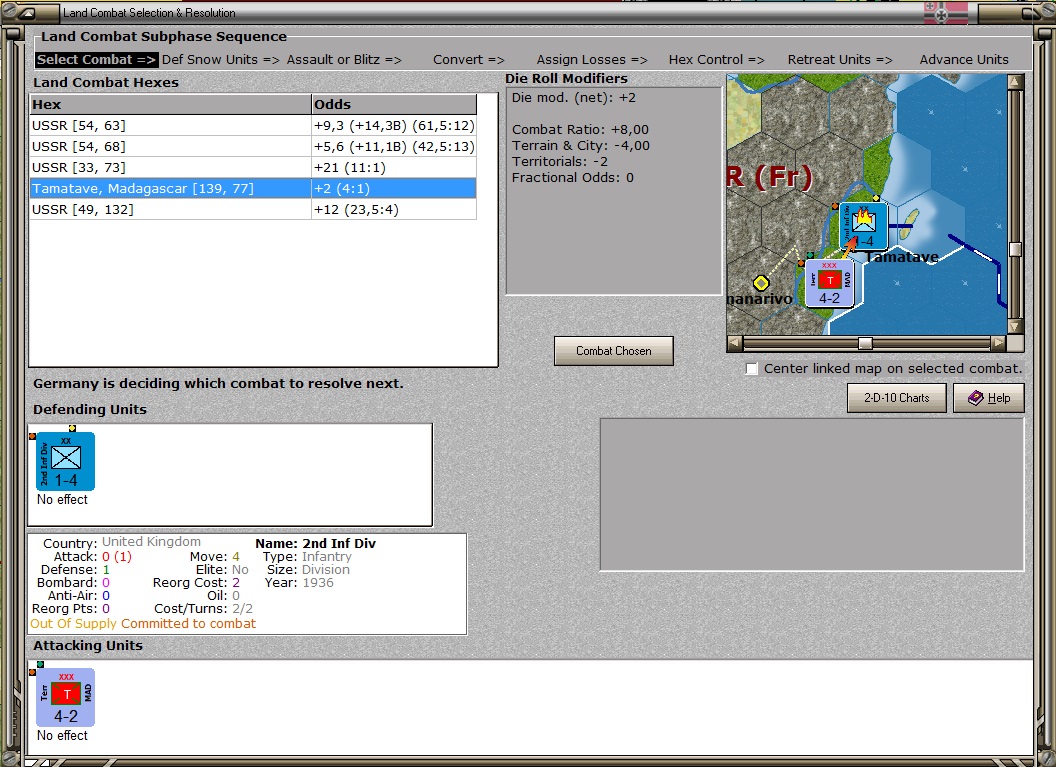
Task: Enable Center linked map on selected combat
Action: coord(752,369)
